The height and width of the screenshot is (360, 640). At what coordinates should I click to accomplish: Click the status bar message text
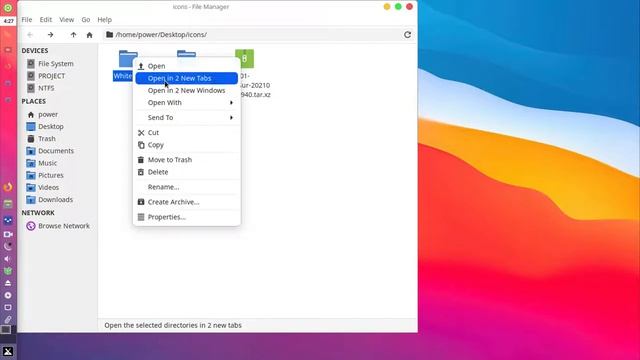click(x=173, y=325)
